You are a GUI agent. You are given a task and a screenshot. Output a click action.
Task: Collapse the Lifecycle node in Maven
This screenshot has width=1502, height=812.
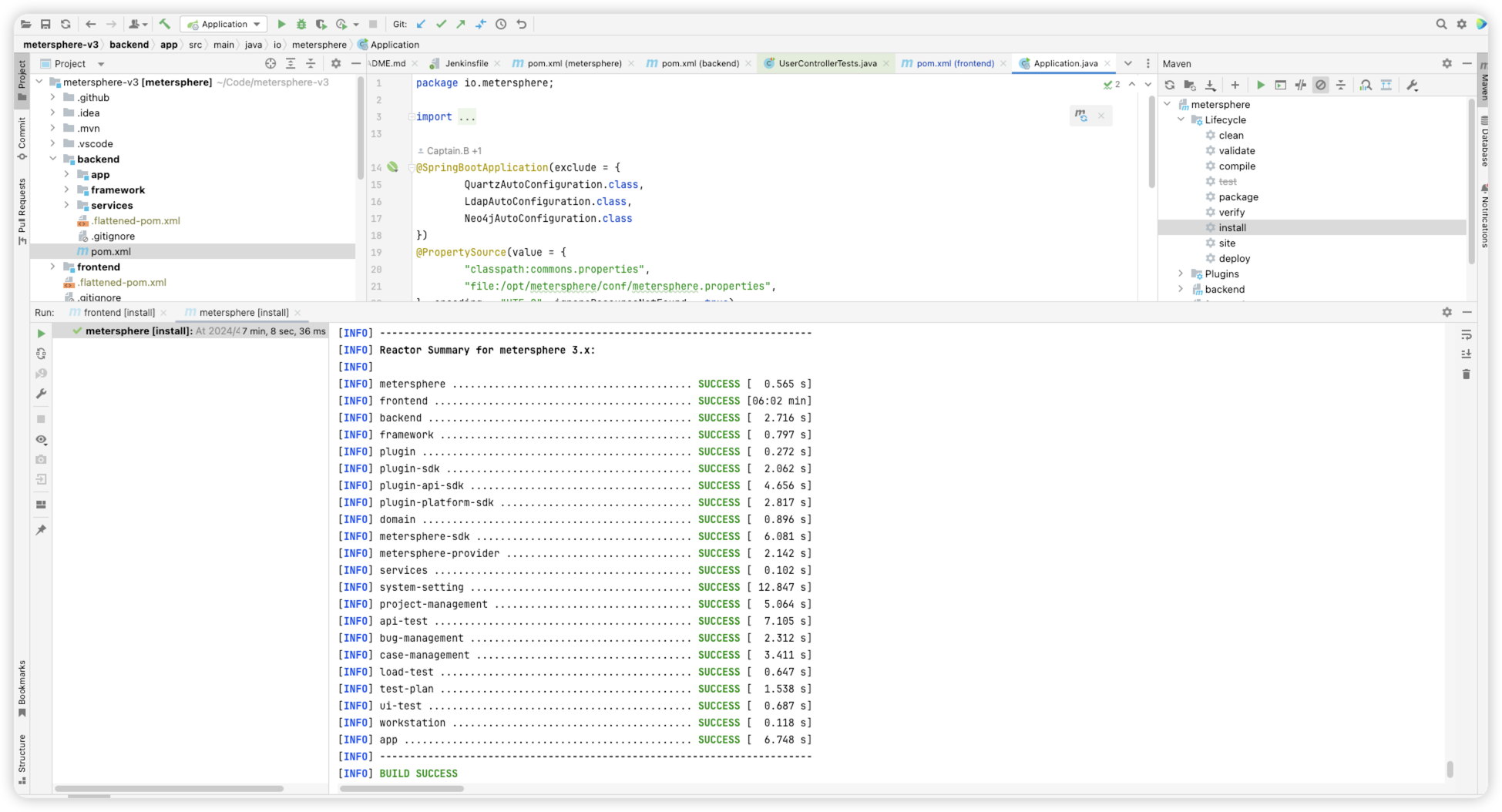point(1181,119)
